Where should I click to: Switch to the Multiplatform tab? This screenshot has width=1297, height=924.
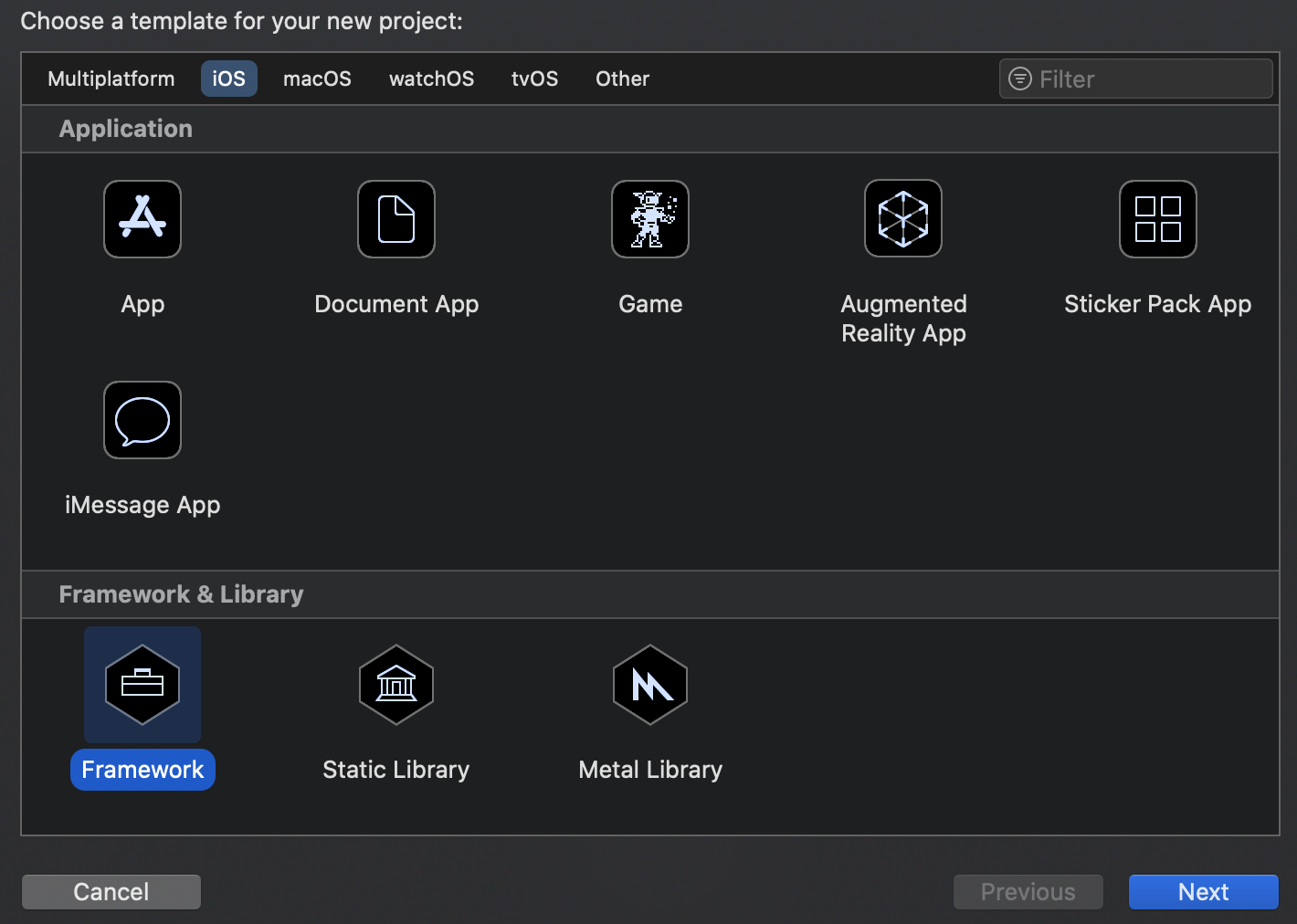pyautogui.click(x=111, y=79)
